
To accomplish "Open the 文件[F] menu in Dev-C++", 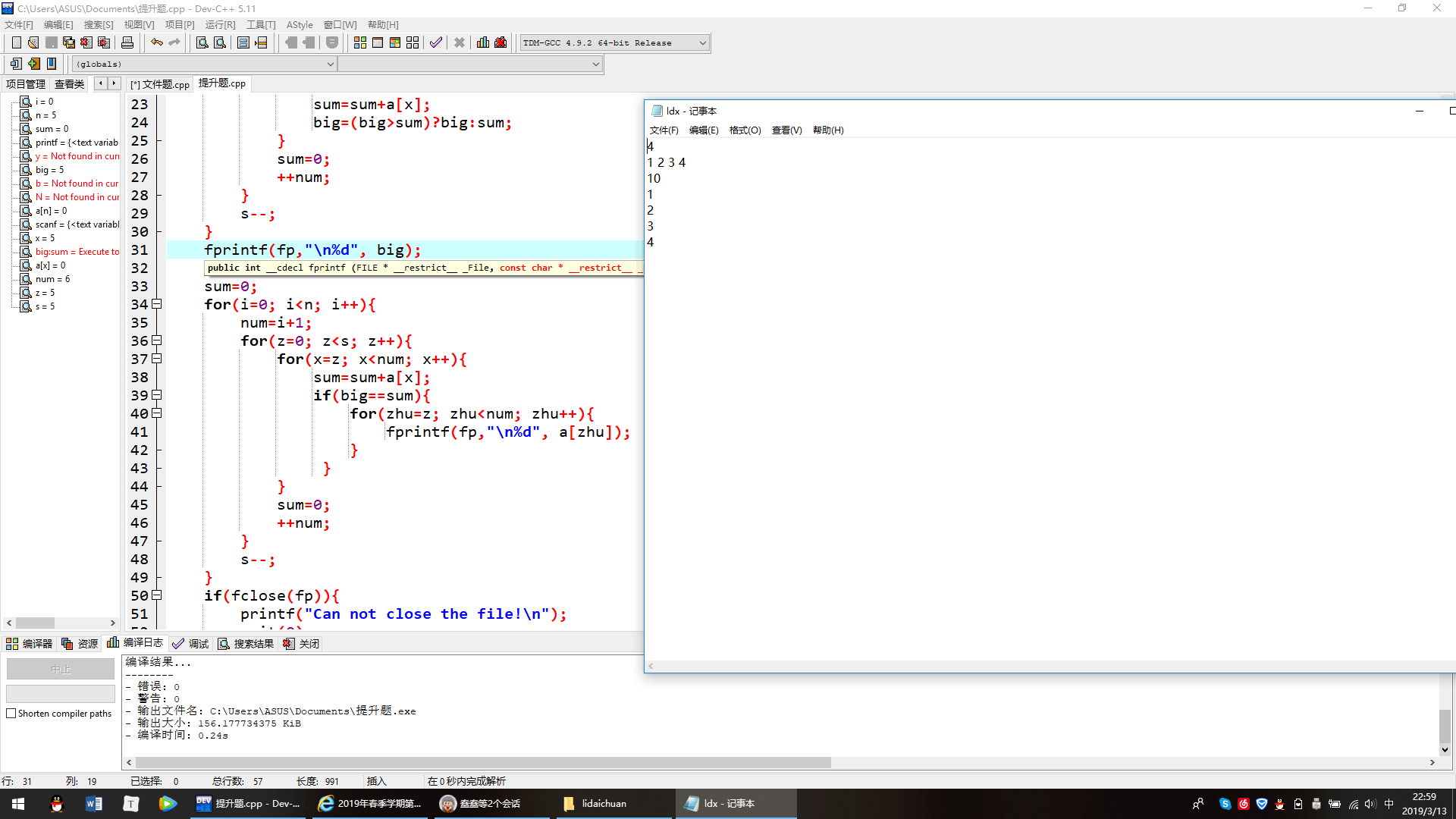I will [19, 24].
